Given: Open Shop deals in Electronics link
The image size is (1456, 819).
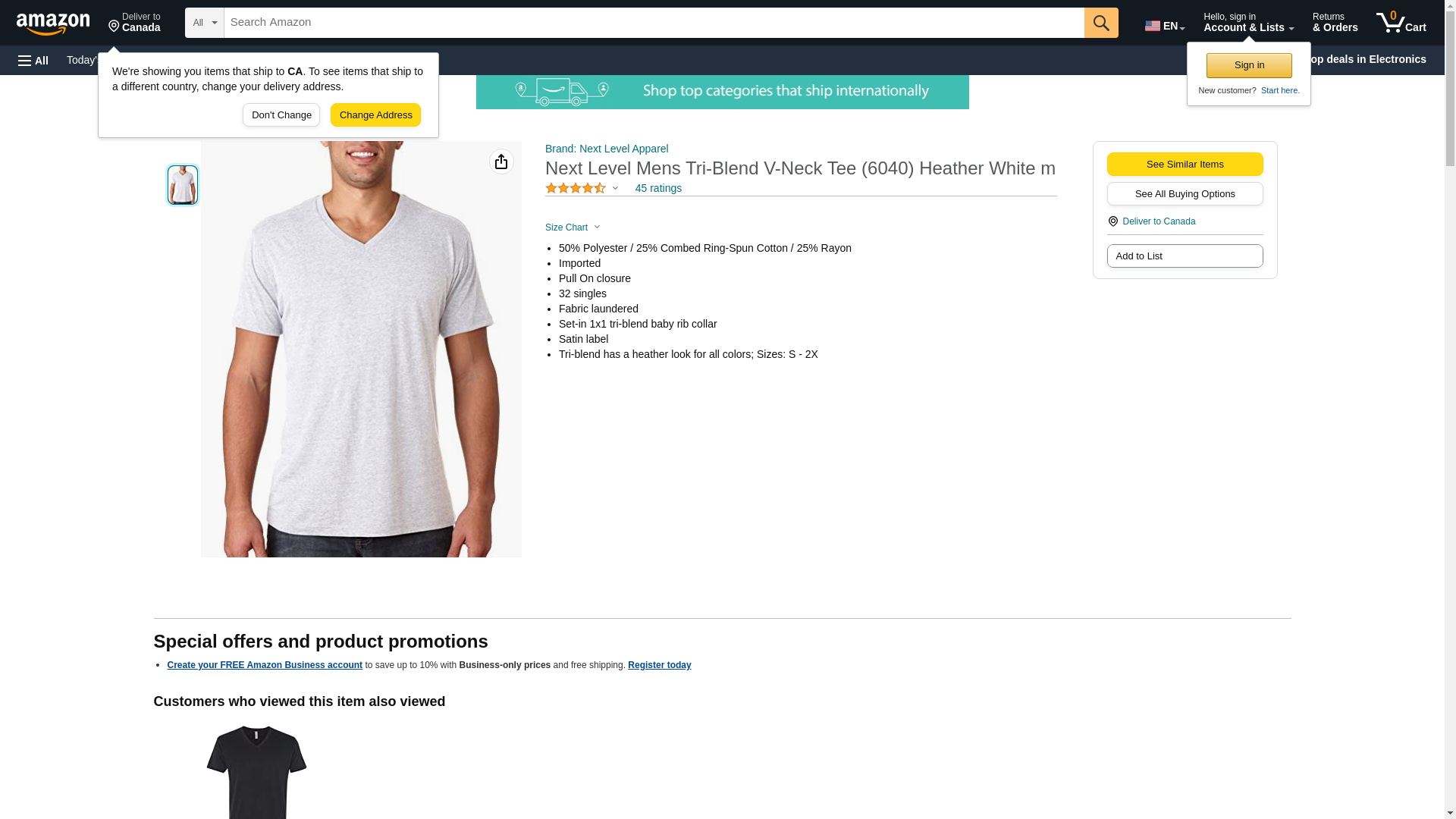Looking at the screenshot, I should point(1371,59).
